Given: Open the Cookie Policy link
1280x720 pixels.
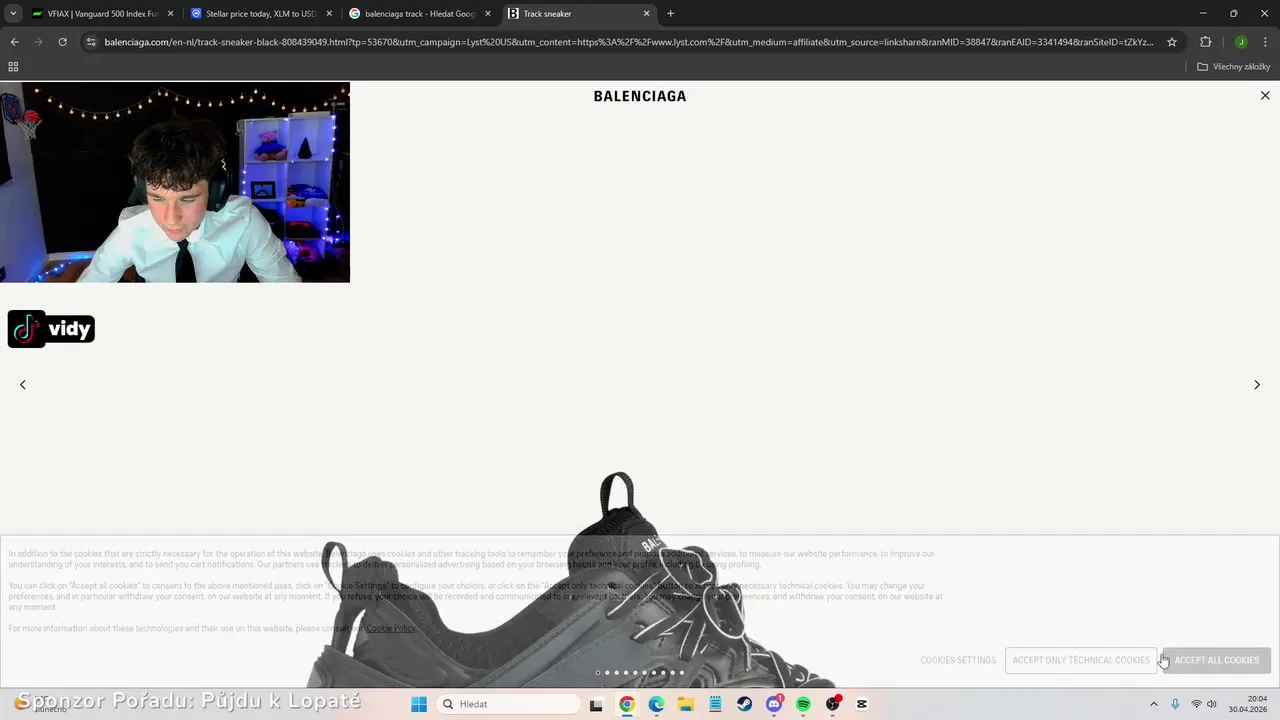Looking at the screenshot, I should (390, 628).
